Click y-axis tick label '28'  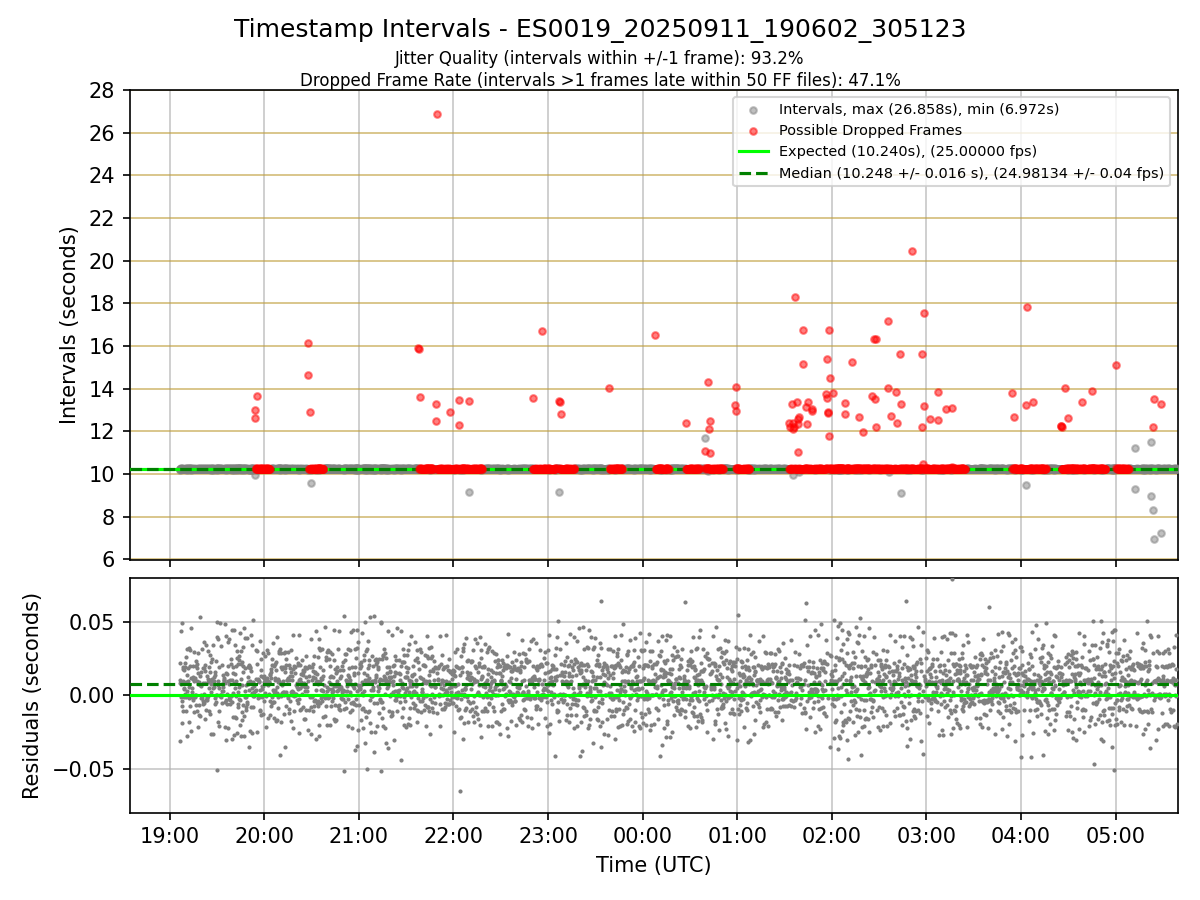pos(102,91)
